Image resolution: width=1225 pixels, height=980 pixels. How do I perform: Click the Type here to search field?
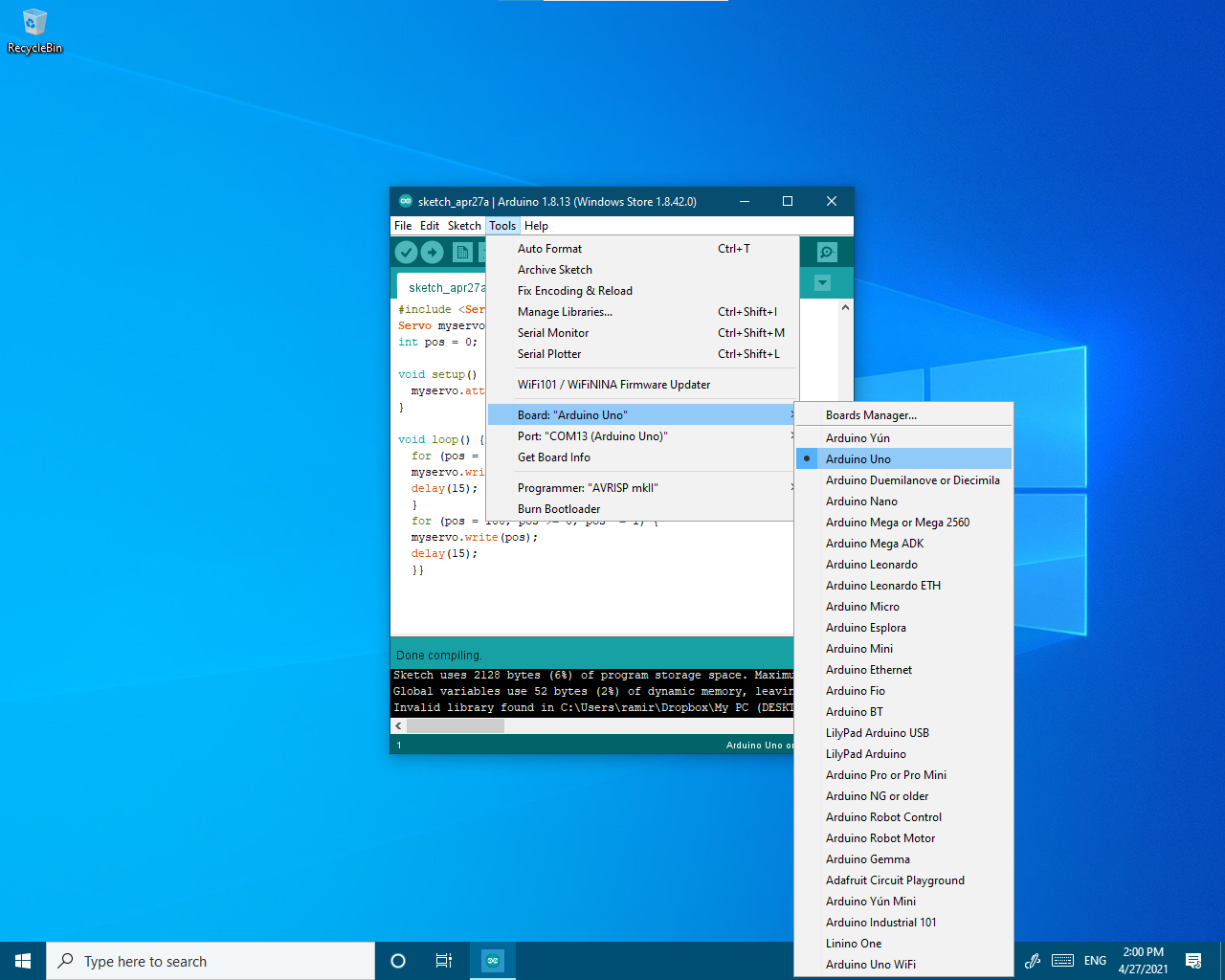pos(211,961)
